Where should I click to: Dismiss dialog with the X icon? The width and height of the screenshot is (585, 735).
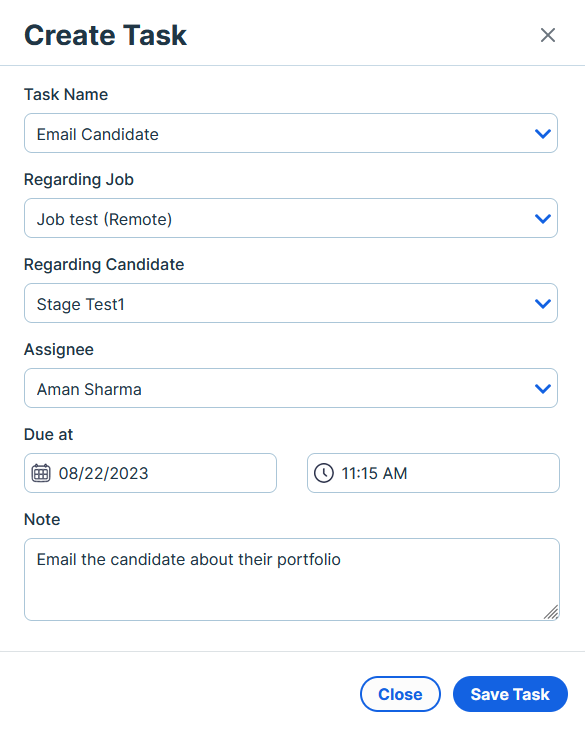[548, 35]
